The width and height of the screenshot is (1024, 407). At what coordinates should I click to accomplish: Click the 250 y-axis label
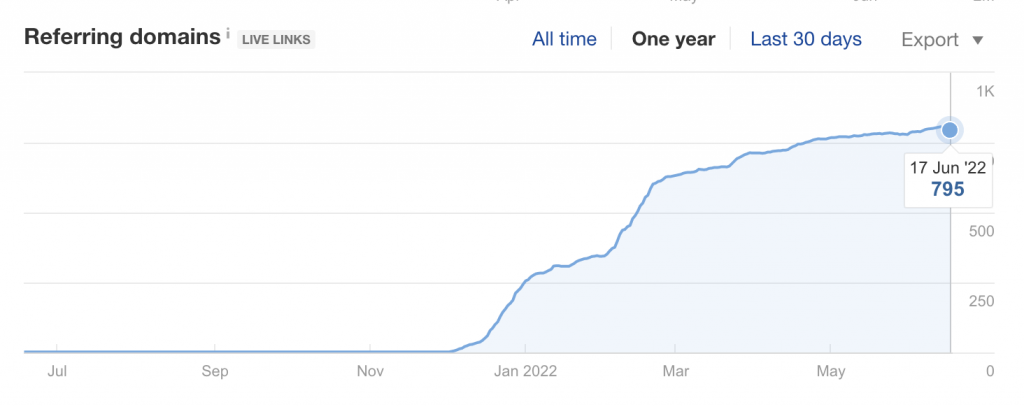[x=982, y=301]
